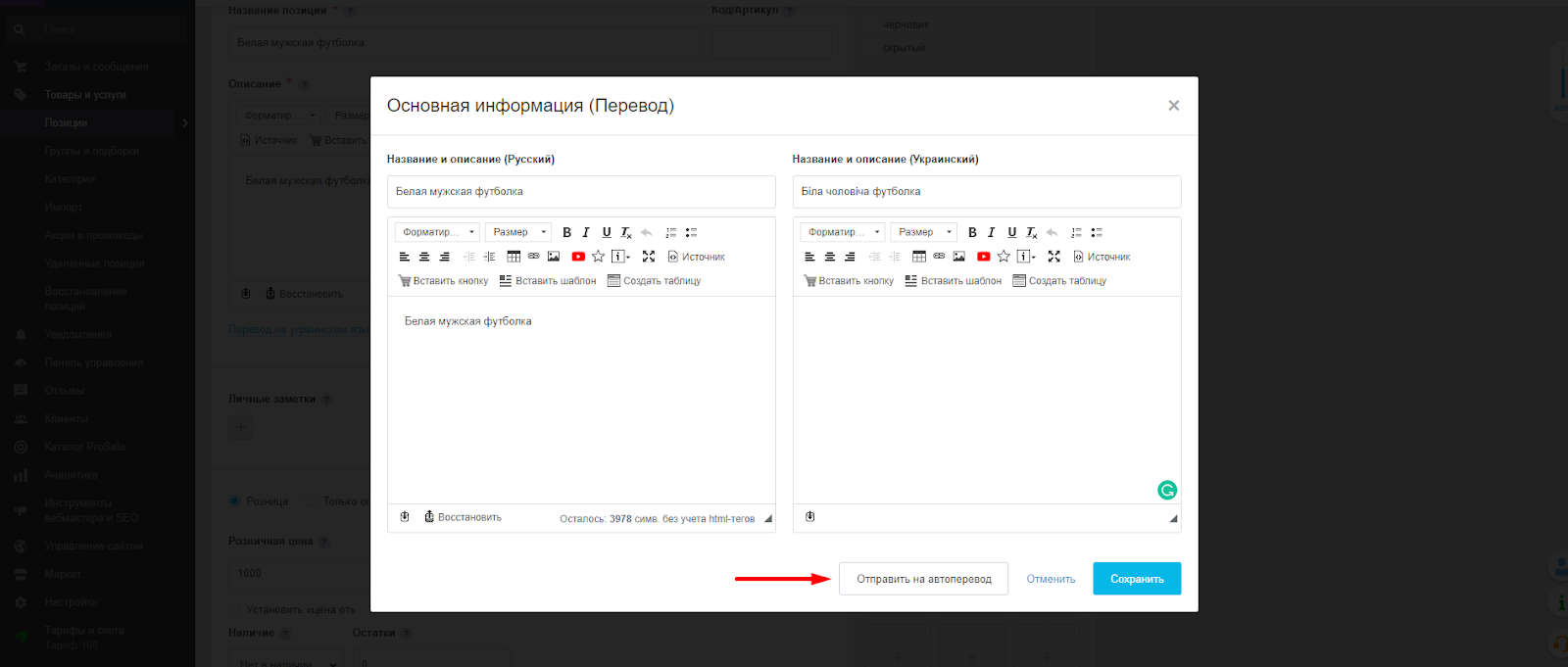1568x667 pixels.
Task: Insert an image in the Ukrainian editor
Action: pyautogui.click(x=959, y=257)
